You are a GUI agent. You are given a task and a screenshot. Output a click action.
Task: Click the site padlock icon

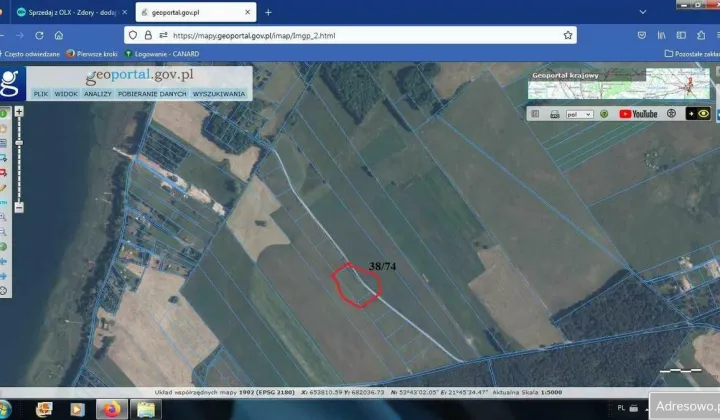148,35
